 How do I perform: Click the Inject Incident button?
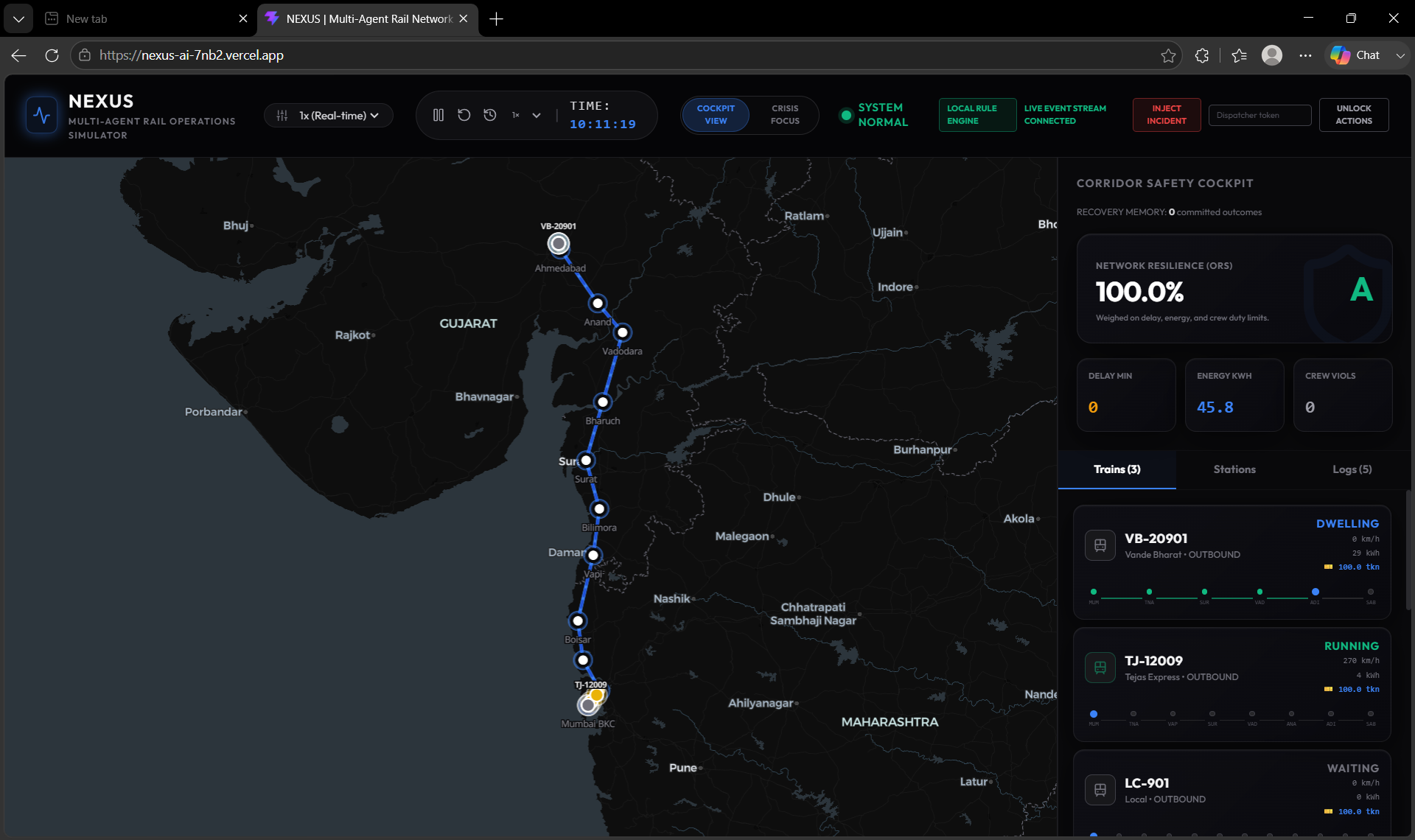tap(1167, 115)
